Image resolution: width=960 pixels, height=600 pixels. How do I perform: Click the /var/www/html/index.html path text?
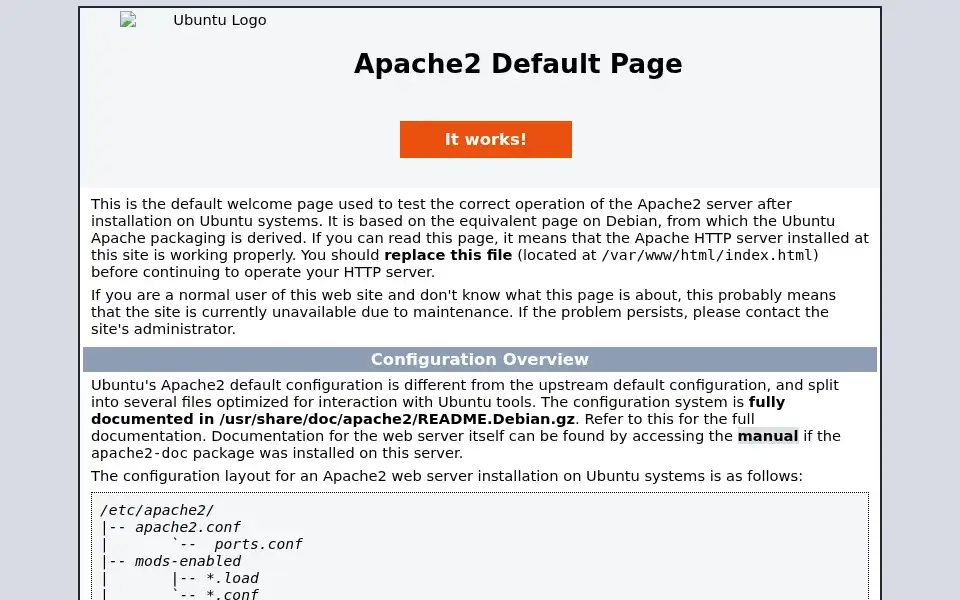point(707,255)
